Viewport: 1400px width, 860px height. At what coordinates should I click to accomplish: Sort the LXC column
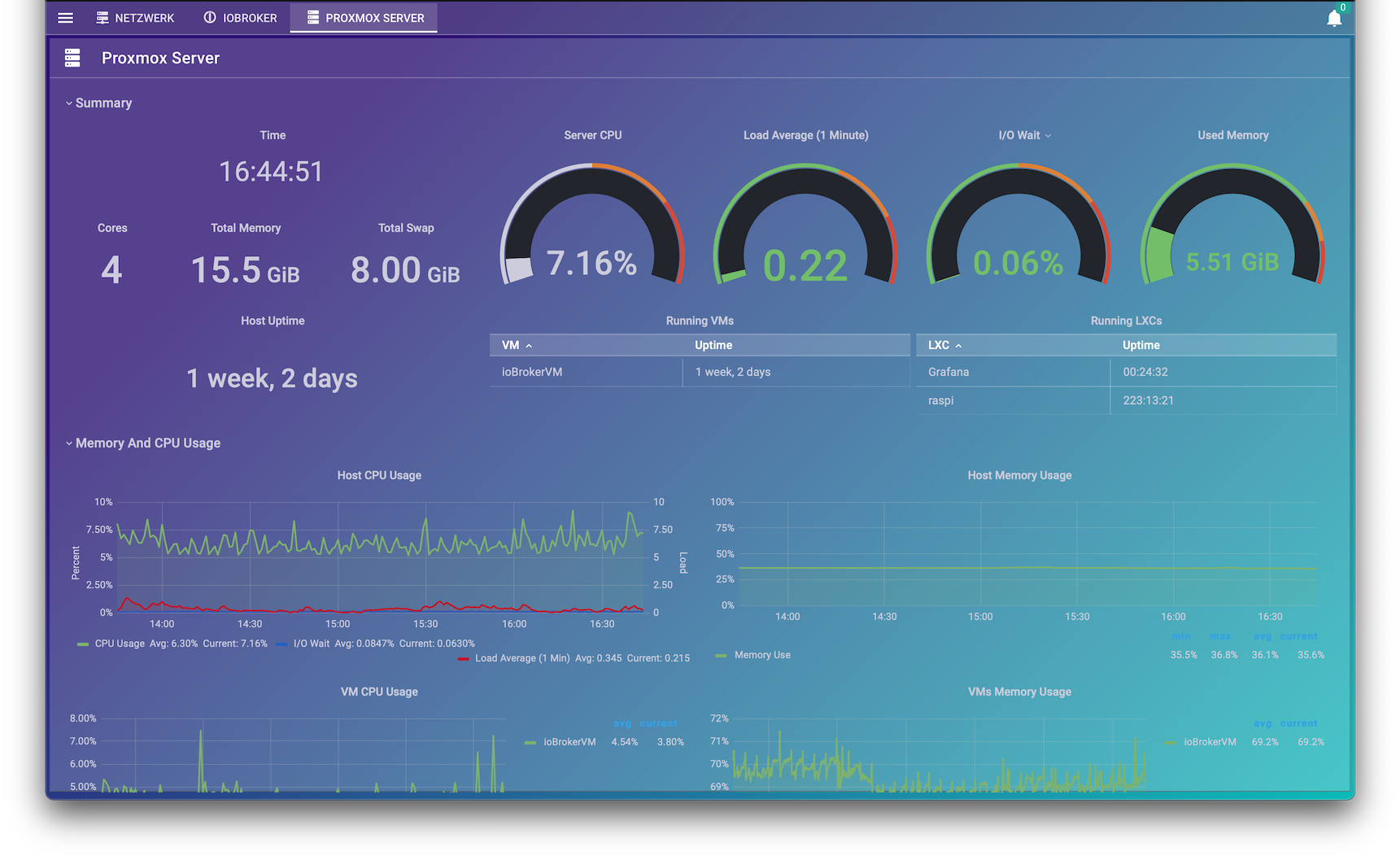pos(945,346)
